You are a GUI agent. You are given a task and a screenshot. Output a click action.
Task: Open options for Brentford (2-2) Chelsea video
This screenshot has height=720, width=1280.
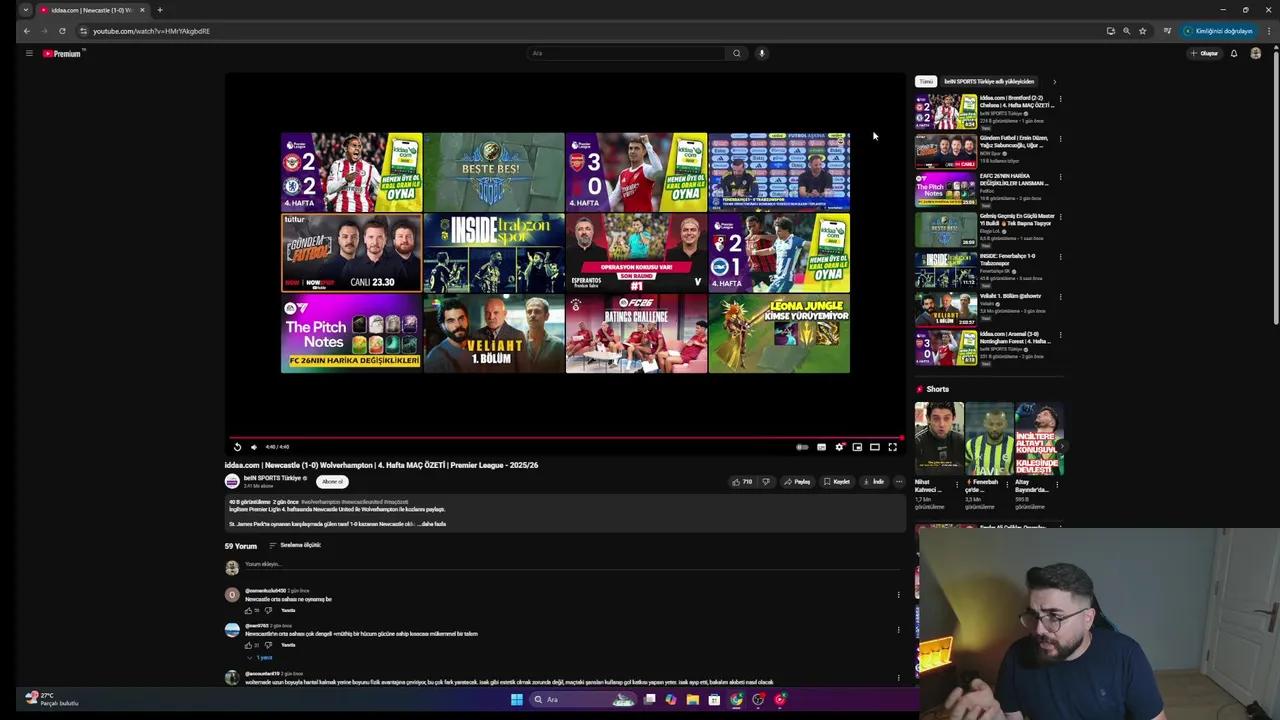pos(1060,99)
